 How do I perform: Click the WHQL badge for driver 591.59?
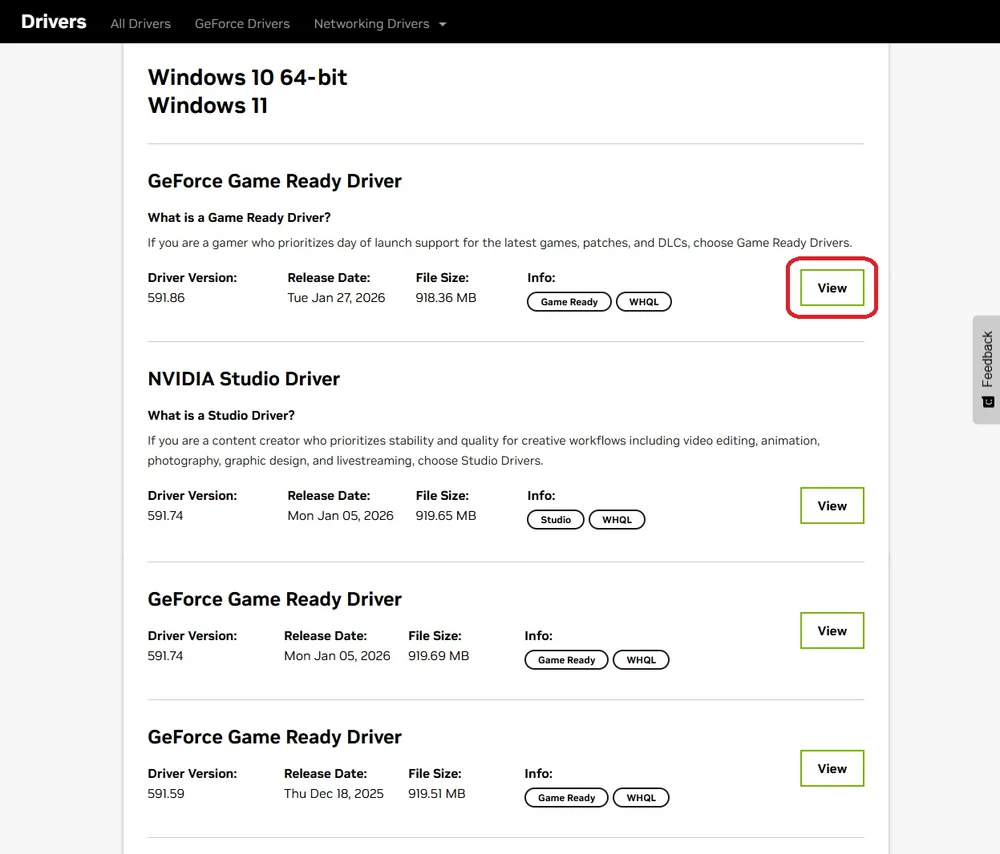pyautogui.click(x=640, y=797)
